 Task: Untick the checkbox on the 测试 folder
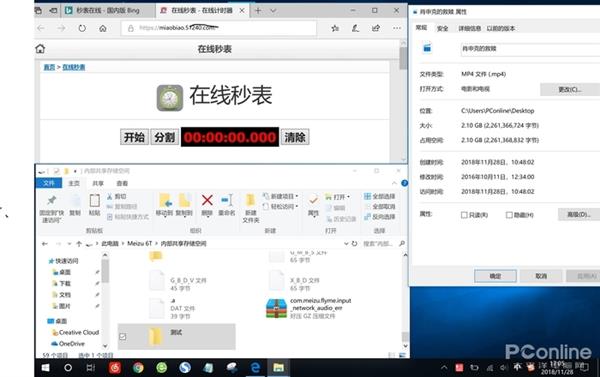point(122,337)
